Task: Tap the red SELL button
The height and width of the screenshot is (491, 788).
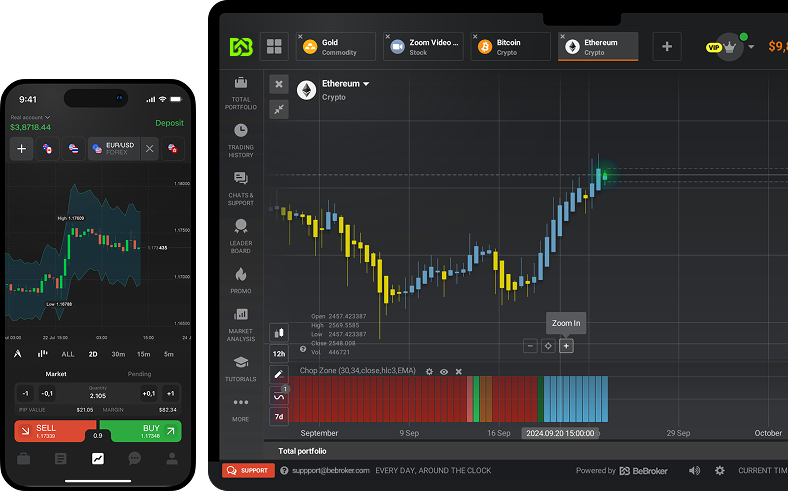Action: pyautogui.click(x=55, y=431)
